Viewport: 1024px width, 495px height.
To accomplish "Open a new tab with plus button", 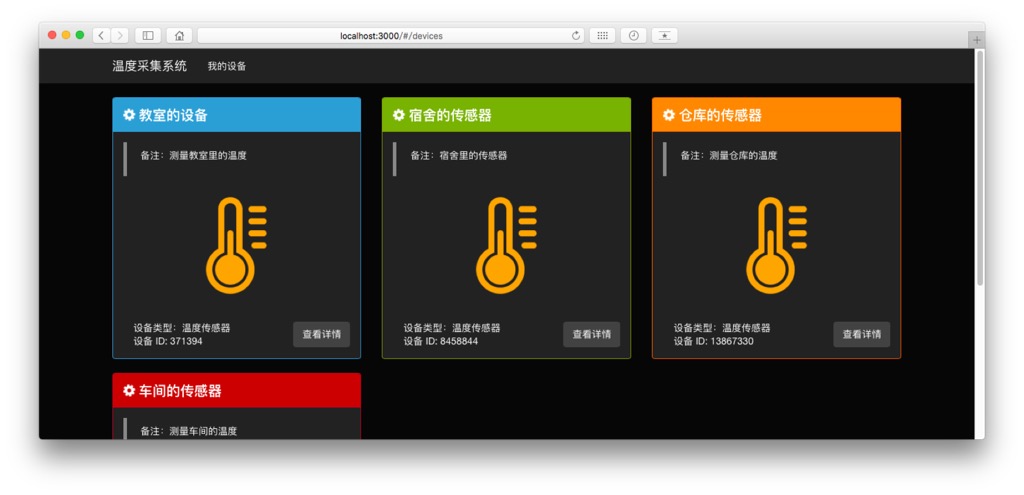I will tap(976, 40).
